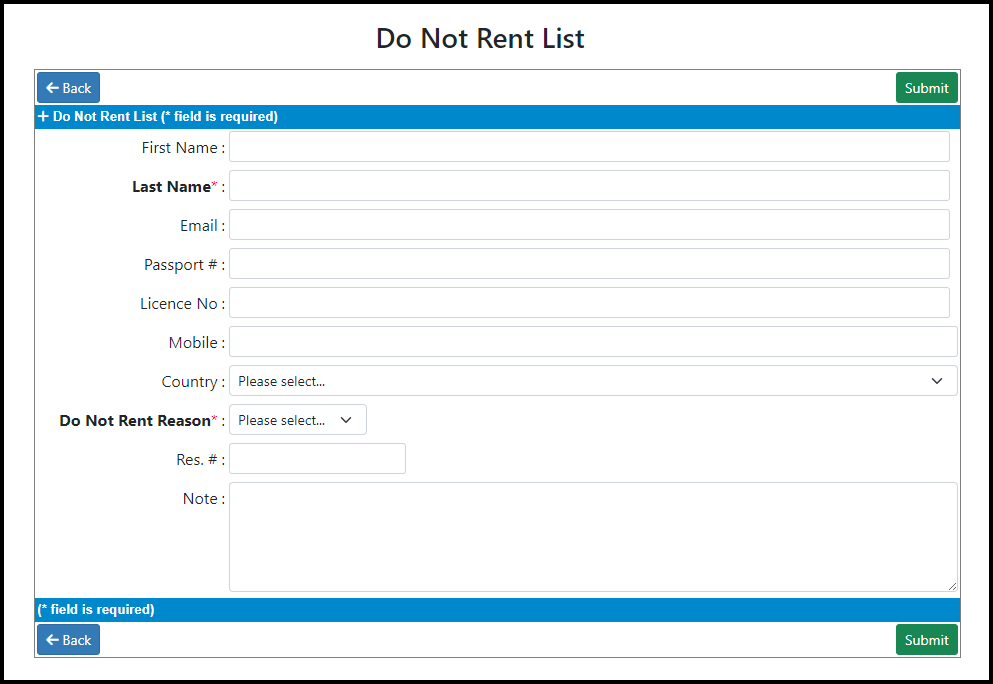This screenshot has height=684, width=993.
Task: Select the Email text field
Action: click(589, 225)
